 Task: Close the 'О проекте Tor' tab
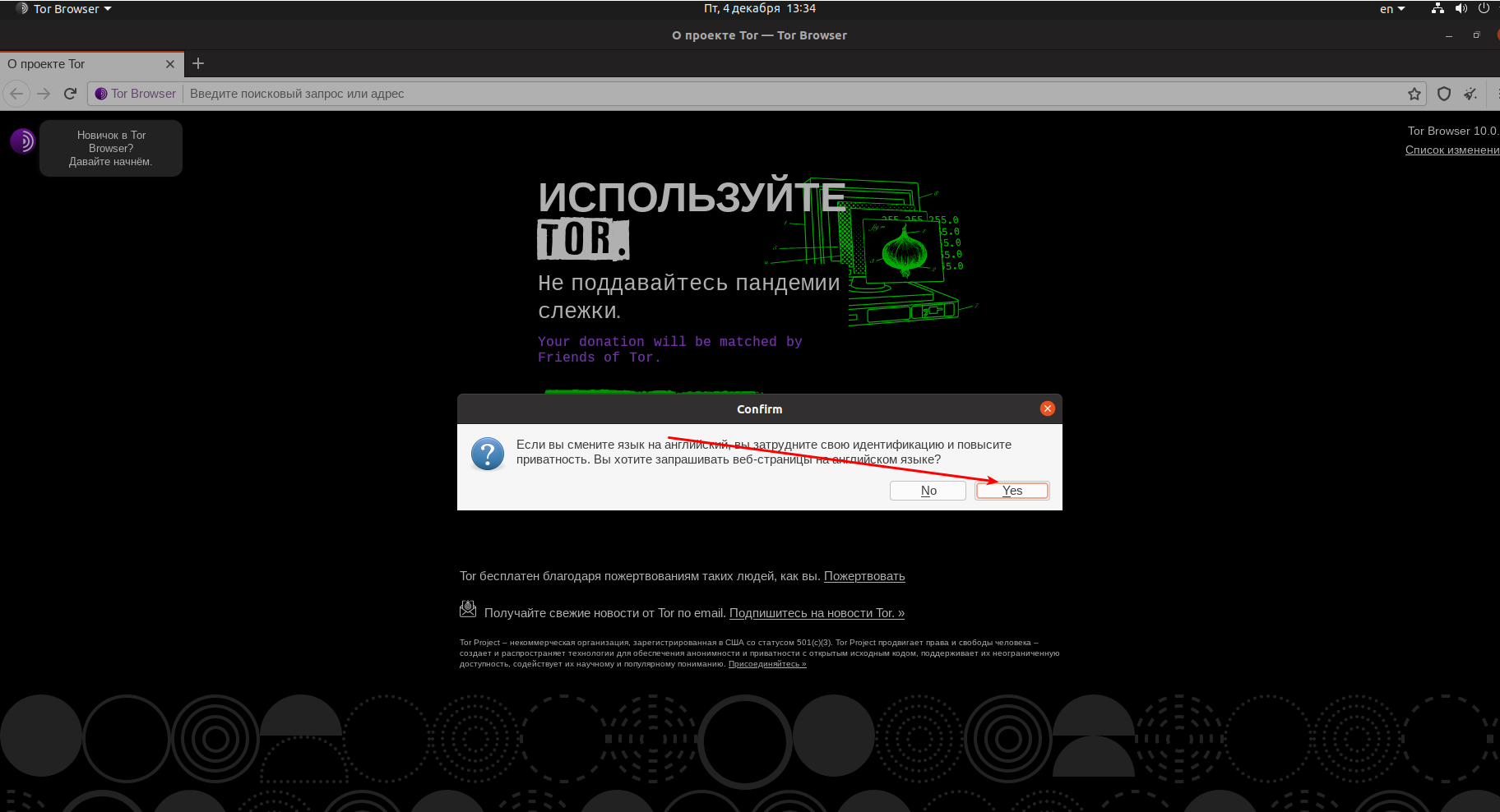[170, 64]
